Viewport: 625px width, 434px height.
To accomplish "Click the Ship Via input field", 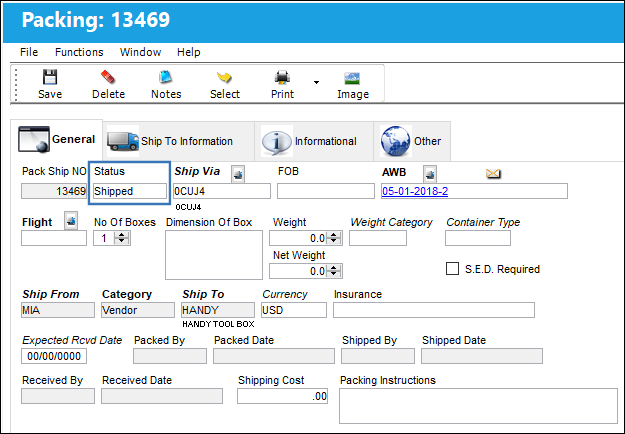I will click(x=222, y=191).
